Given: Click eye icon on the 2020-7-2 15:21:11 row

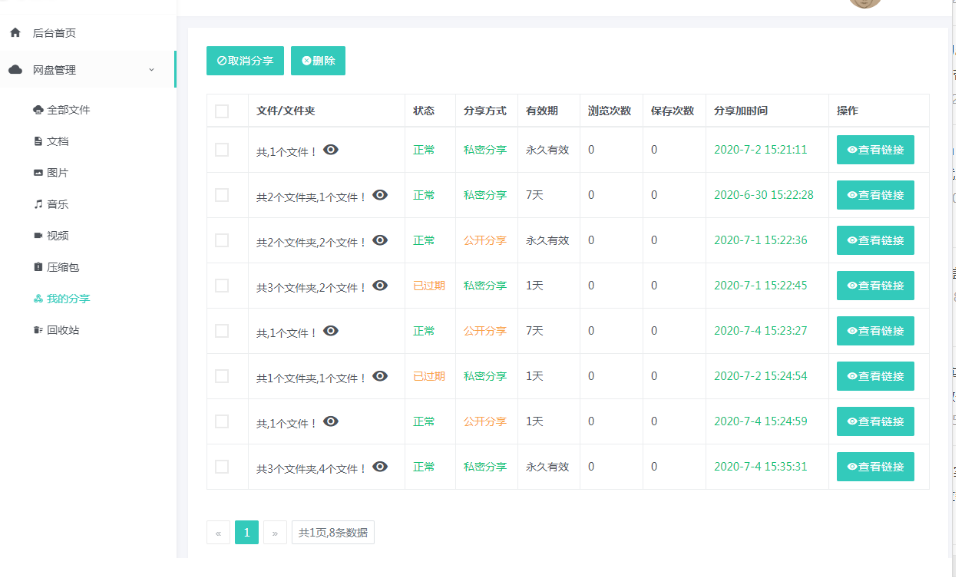Looking at the screenshot, I should (331, 150).
